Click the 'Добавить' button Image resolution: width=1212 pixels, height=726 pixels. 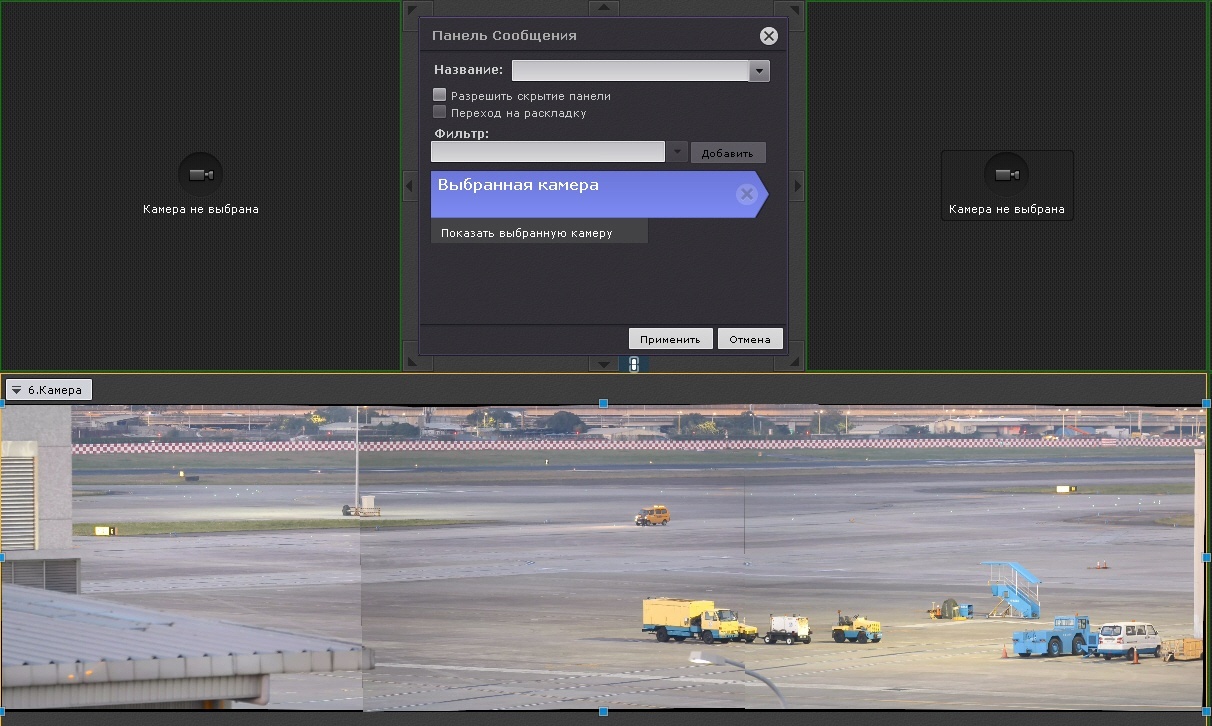(728, 153)
